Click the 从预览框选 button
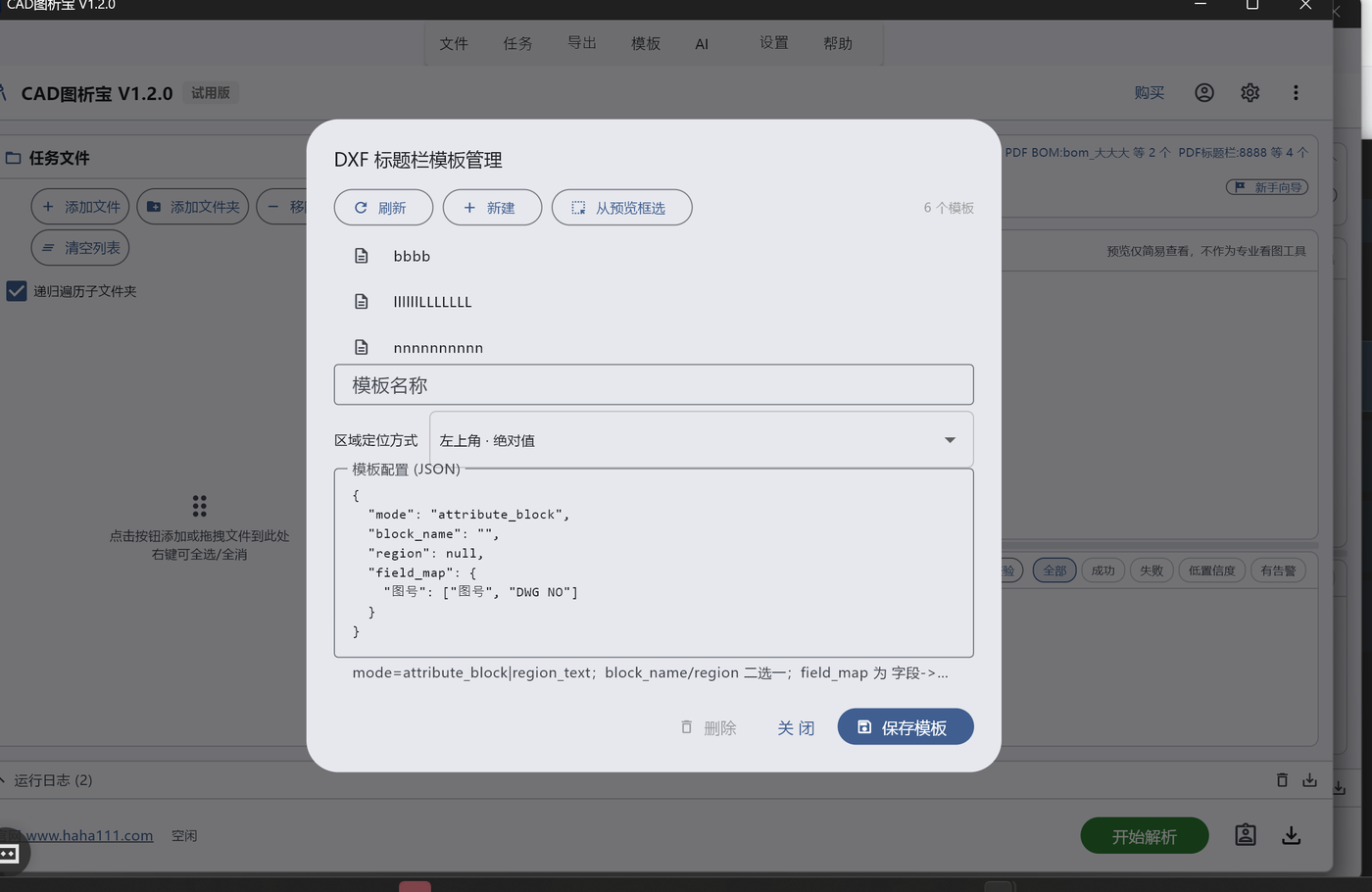The image size is (1372, 892). tap(621, 208)
